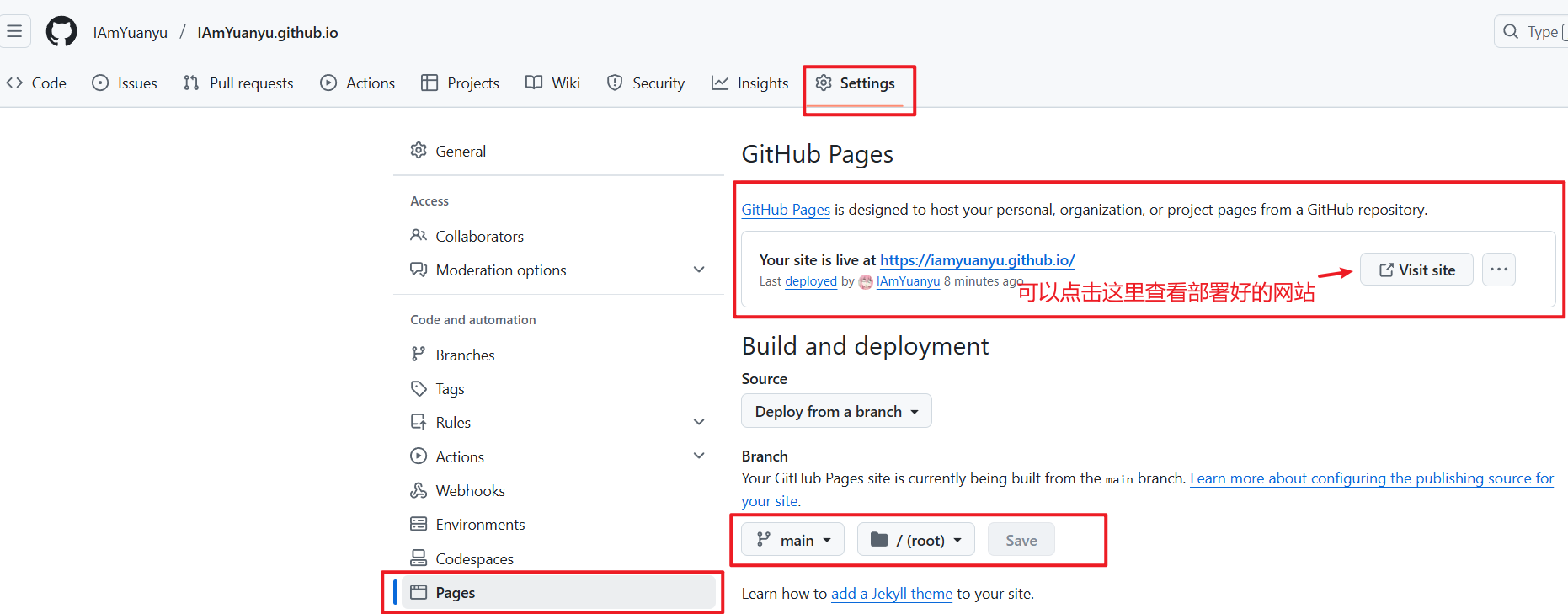Click the IAmYuanyu avatar next to deployer name
This screenshot has height=614, width=1568.
pyautogui.click(x=866, y=282)
